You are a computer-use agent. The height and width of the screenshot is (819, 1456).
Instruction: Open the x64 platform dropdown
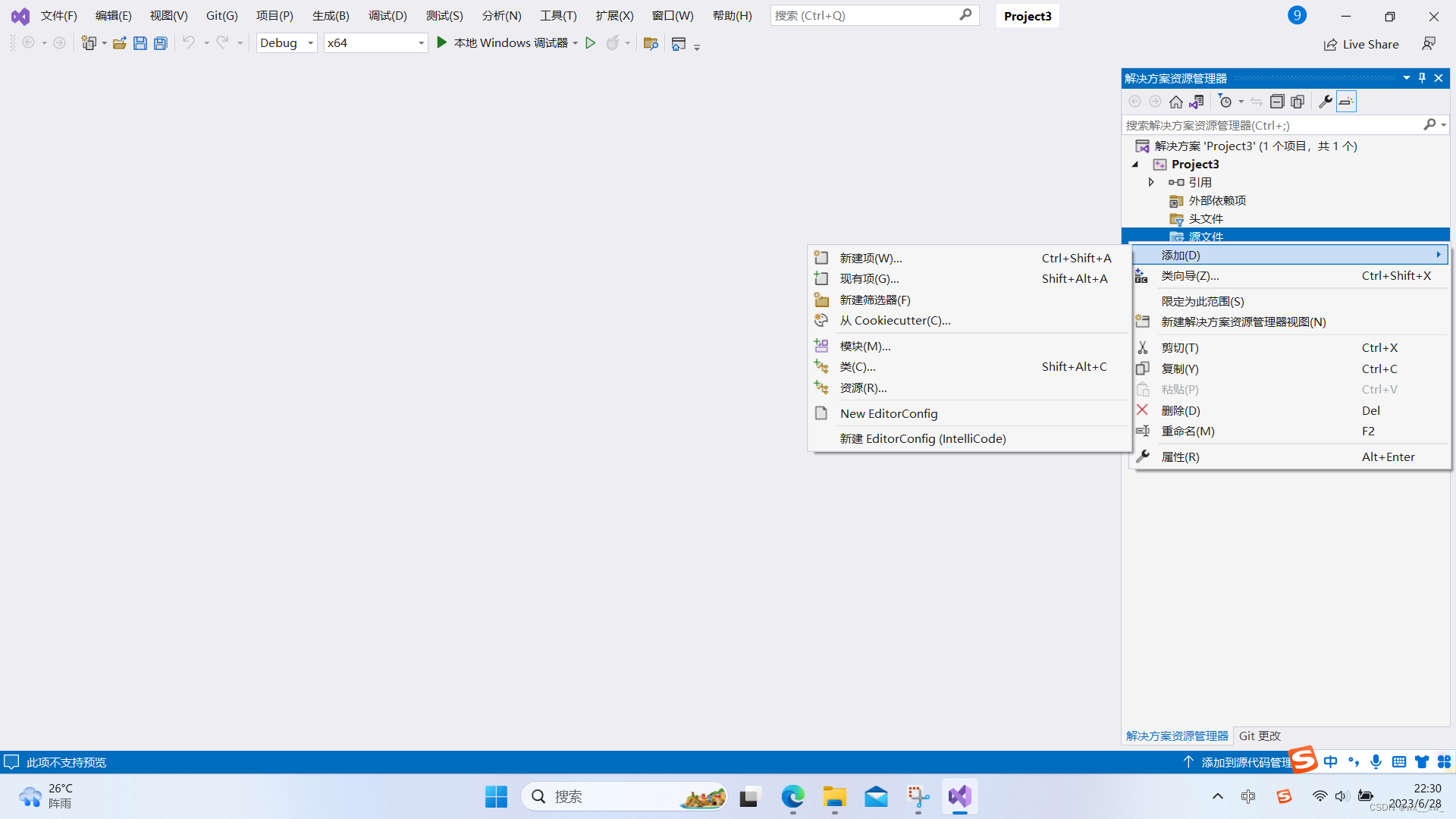coord(421,43)
